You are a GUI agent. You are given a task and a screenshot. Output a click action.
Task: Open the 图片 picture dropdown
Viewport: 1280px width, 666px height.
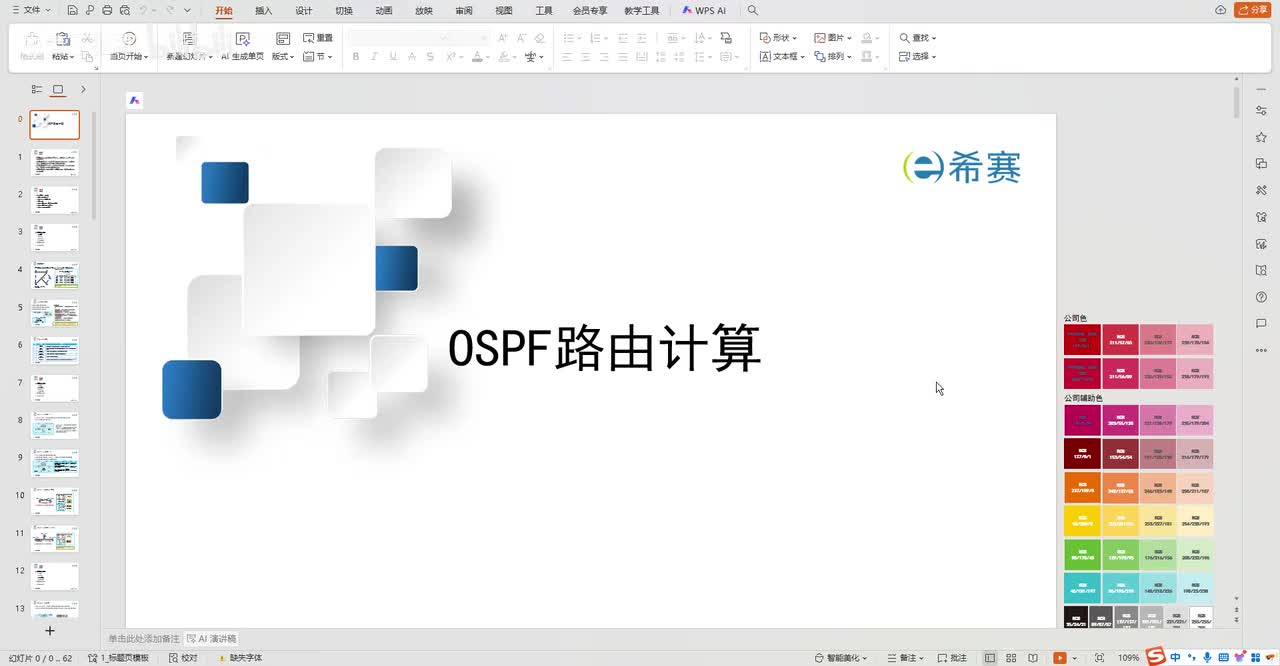point(833,38)
